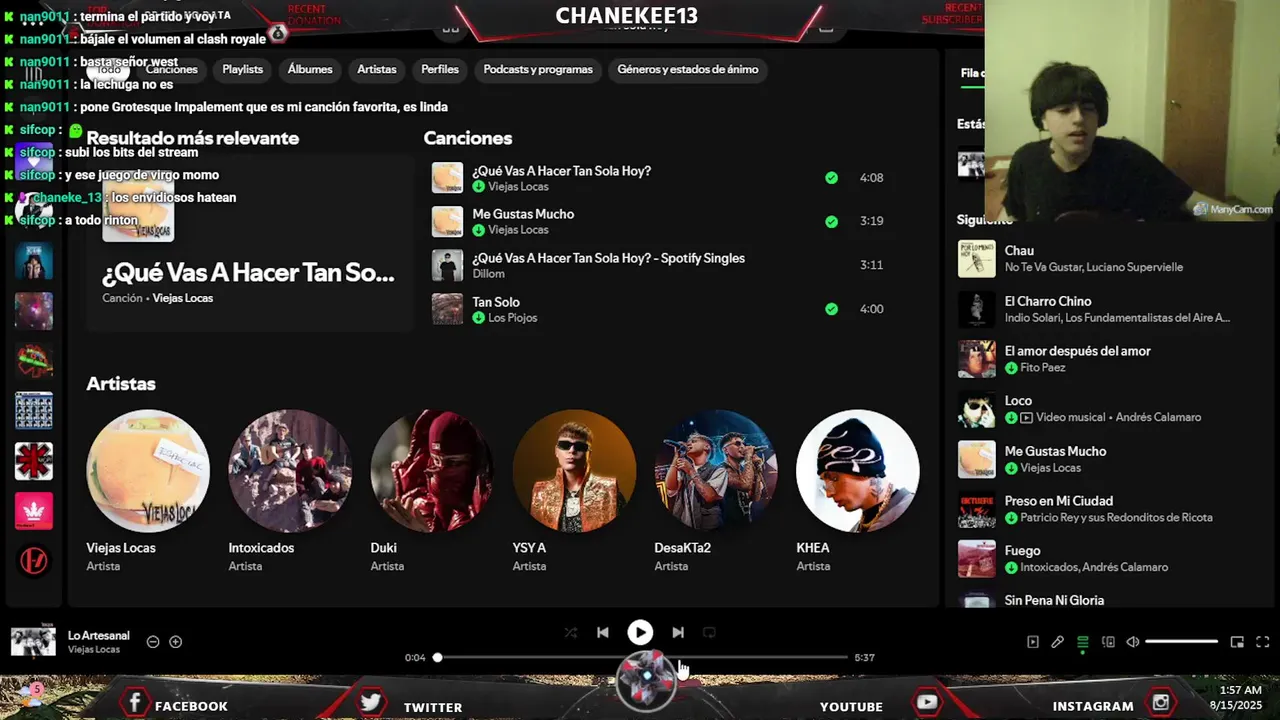The image size is (1280, 720).
Task: Click the Facebook icon in overlay
Action: [x=135, y=703]
